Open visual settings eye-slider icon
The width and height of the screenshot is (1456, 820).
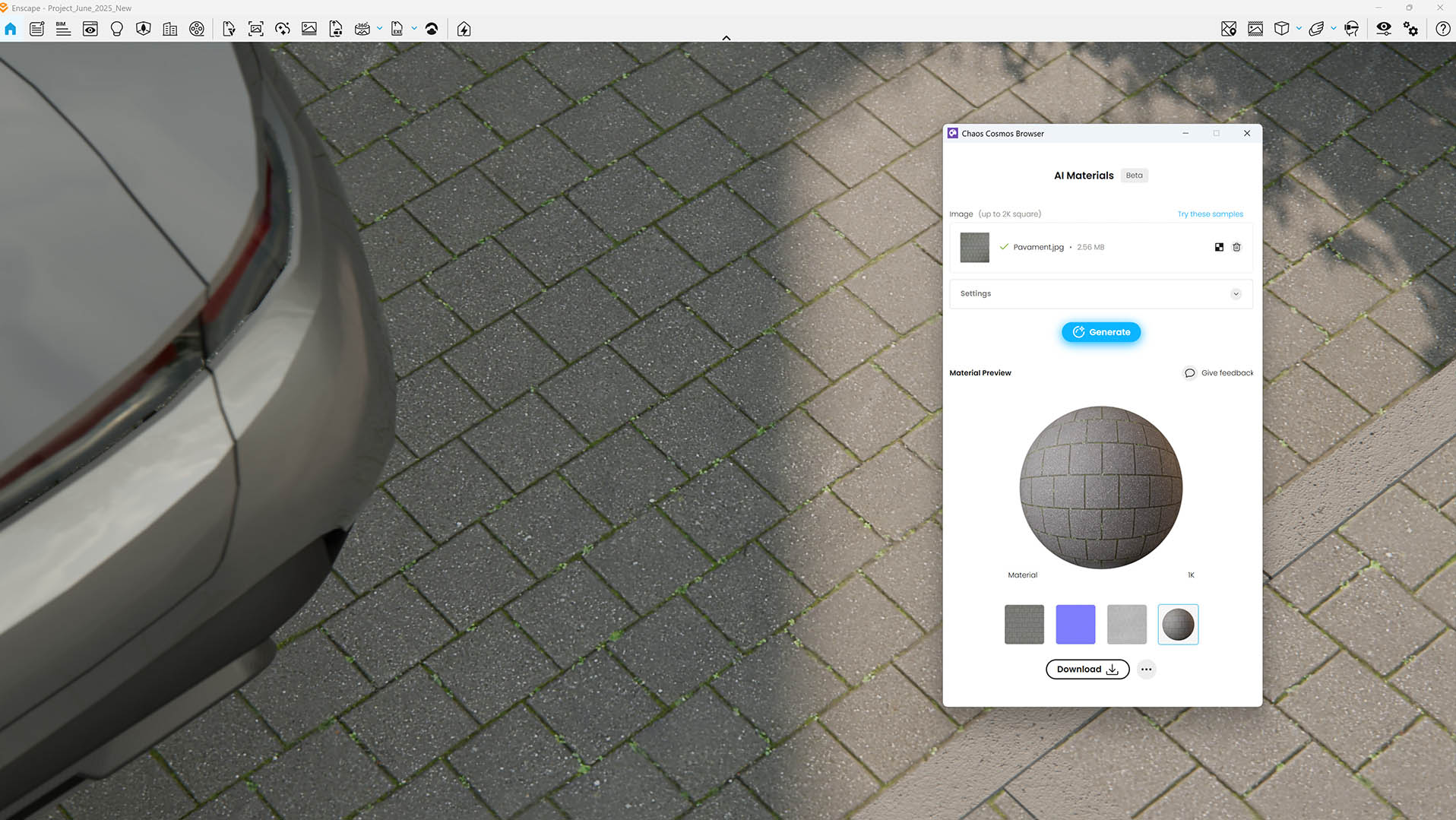[1384, 29]
